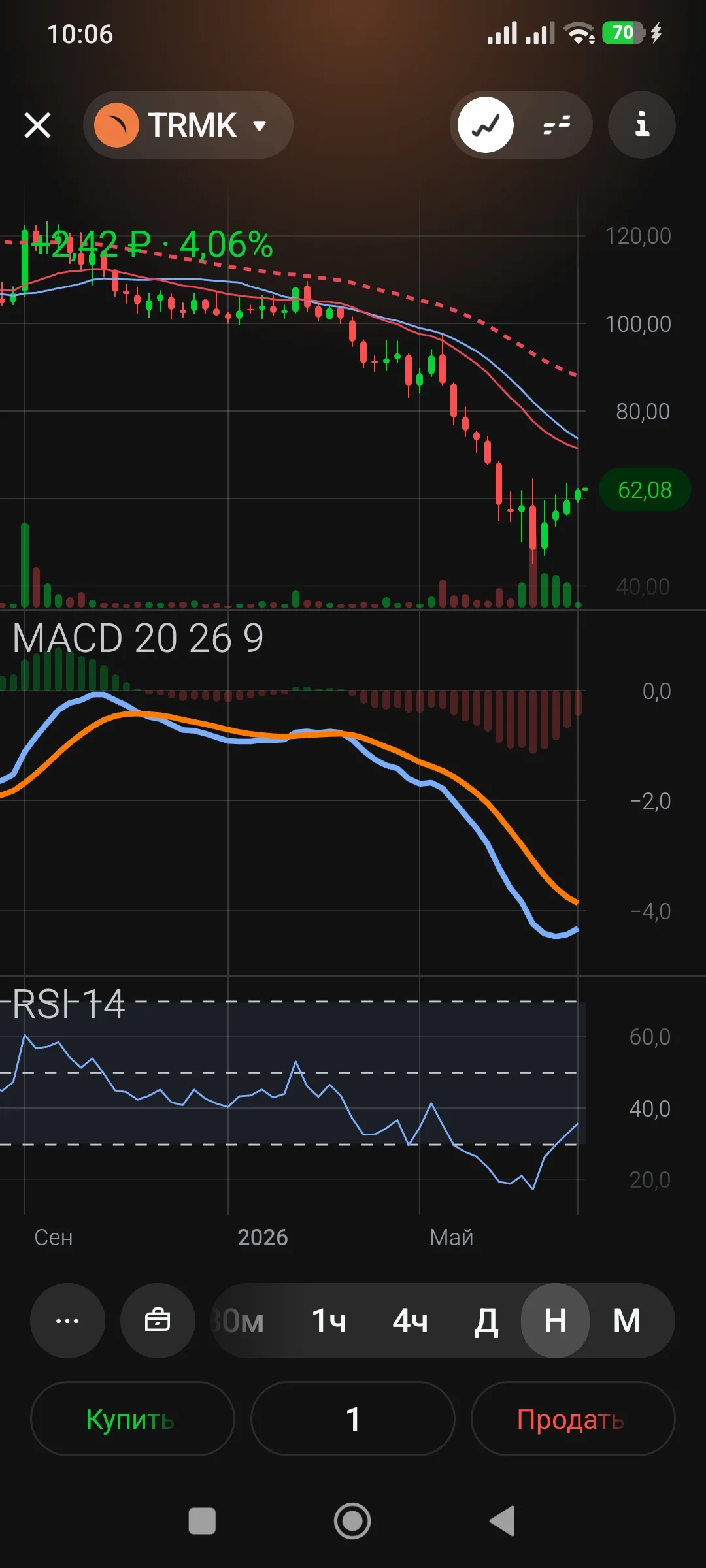The height and width of the screenshot is (1568, 706).
Task: Tap the 10:06 clock in status bar
Action: click(80, 34)
